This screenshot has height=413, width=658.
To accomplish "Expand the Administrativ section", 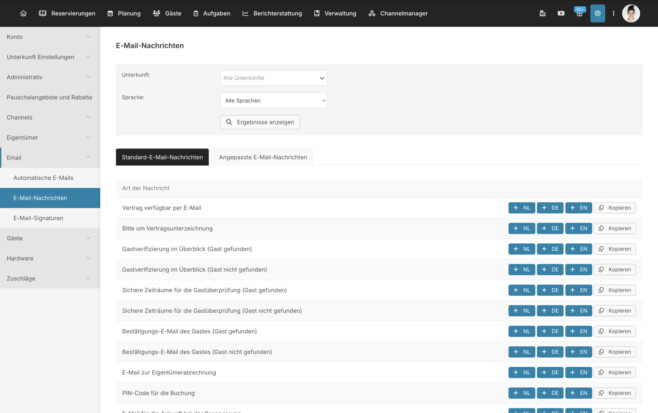I will tap(50, 77).
